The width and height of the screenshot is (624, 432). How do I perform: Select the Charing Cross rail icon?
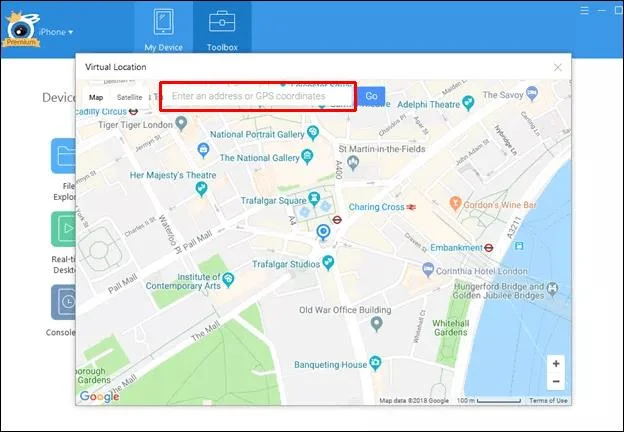411,207
